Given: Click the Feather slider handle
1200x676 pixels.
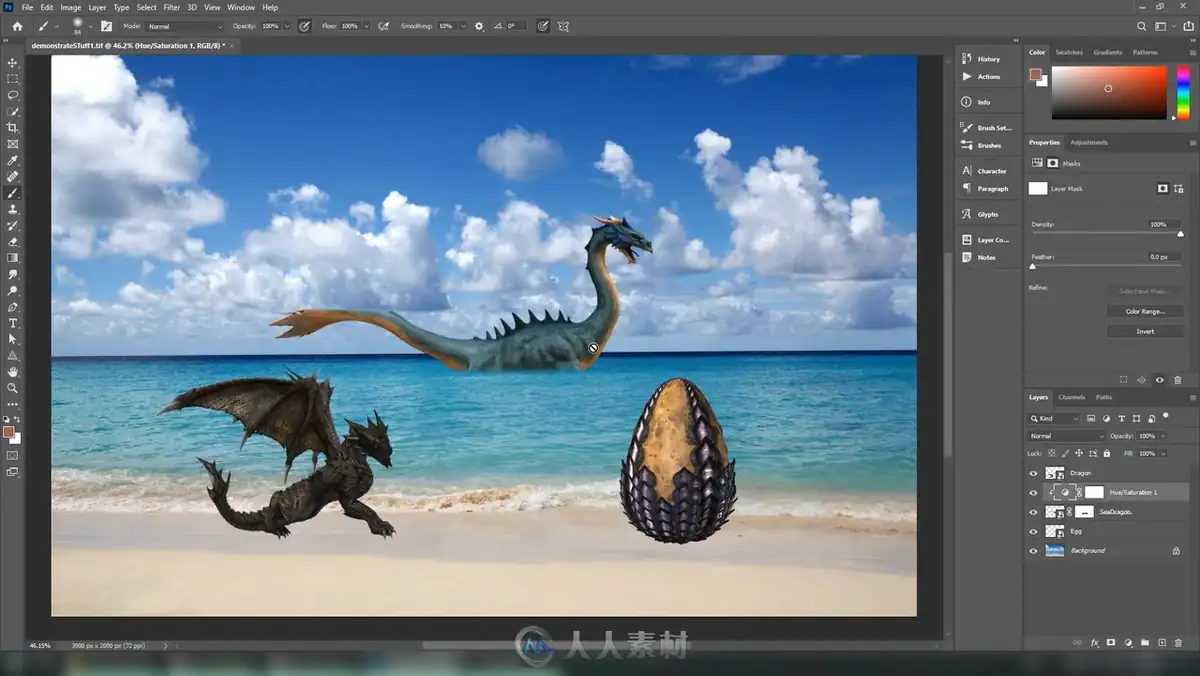Looking at the screenshot, I should 1033,267.
